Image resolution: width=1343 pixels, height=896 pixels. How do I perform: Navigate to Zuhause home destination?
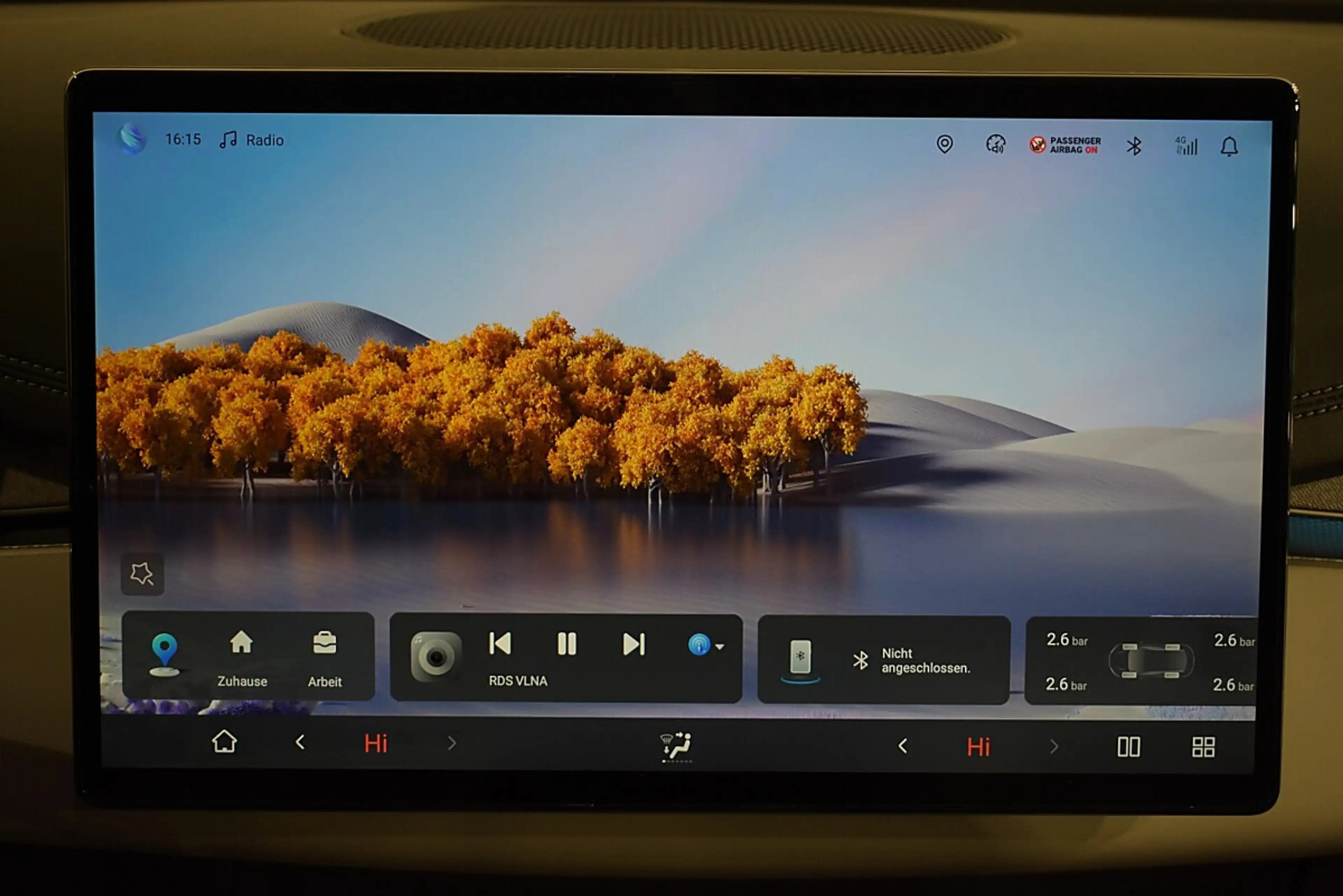click(x=242, y=658)
